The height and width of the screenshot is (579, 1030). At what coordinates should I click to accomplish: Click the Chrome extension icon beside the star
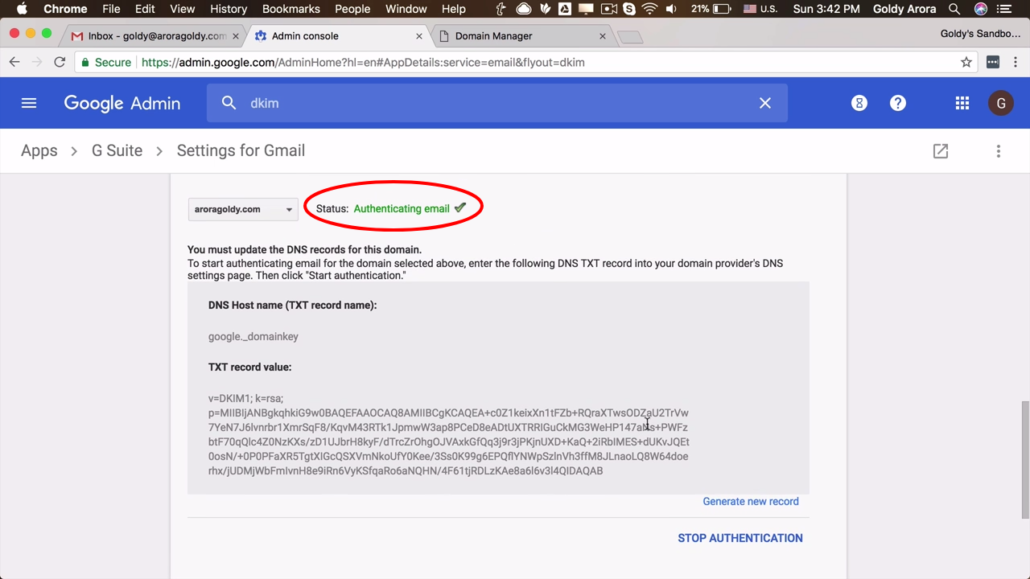993,62
